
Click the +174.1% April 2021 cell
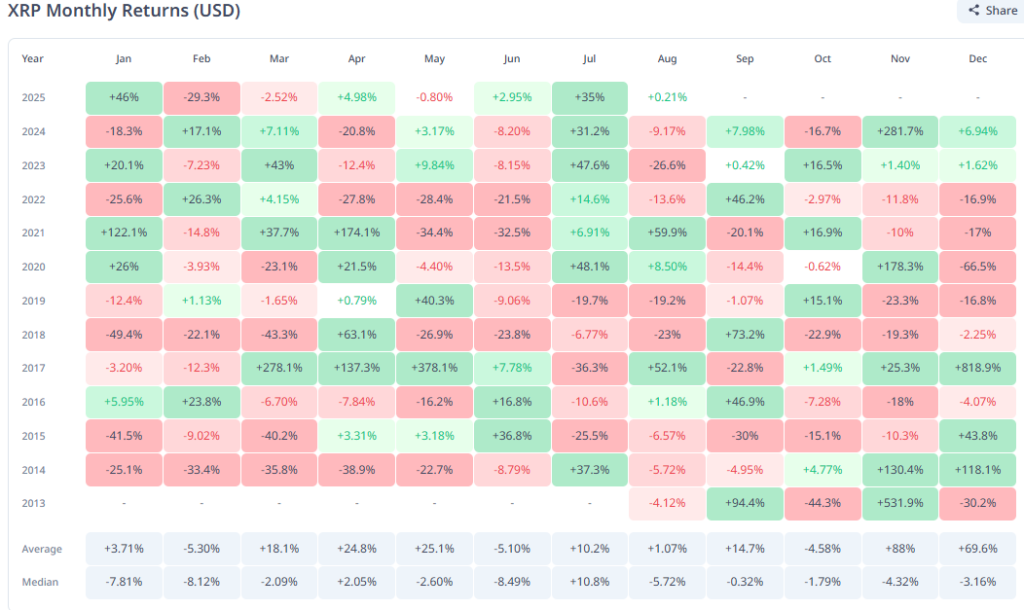(x=356, y=233)
